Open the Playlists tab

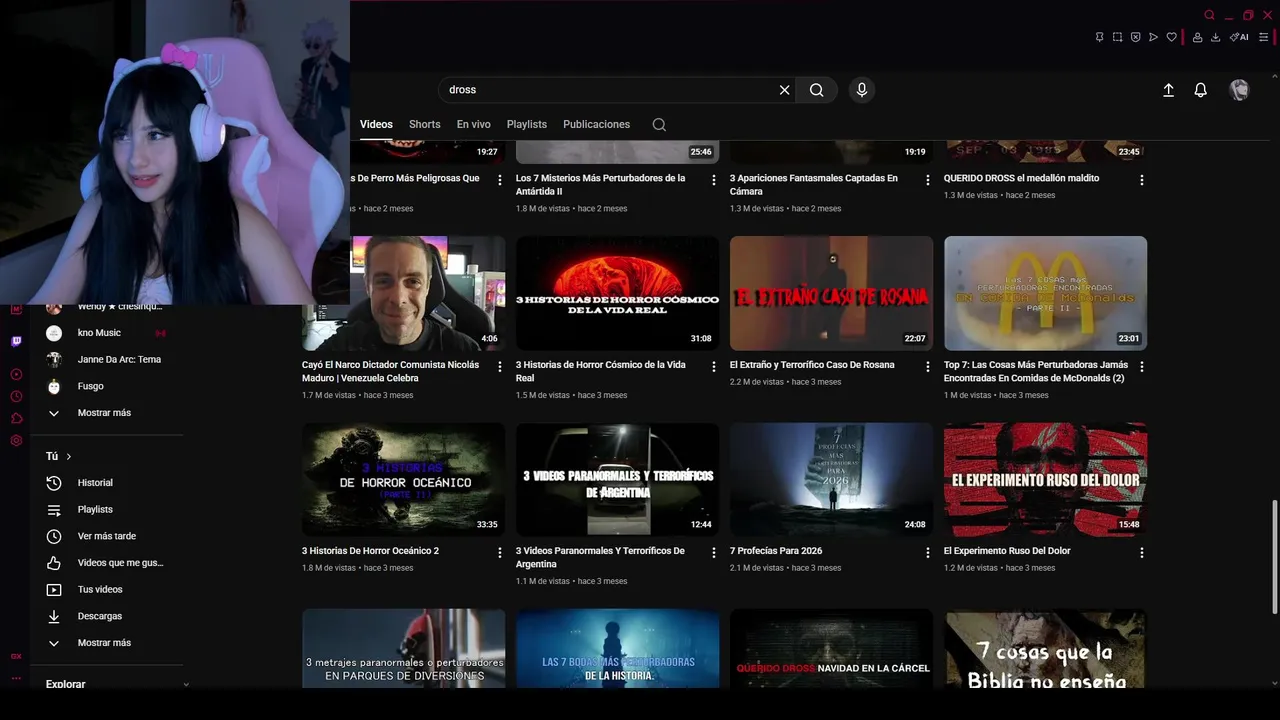(526, 125)
